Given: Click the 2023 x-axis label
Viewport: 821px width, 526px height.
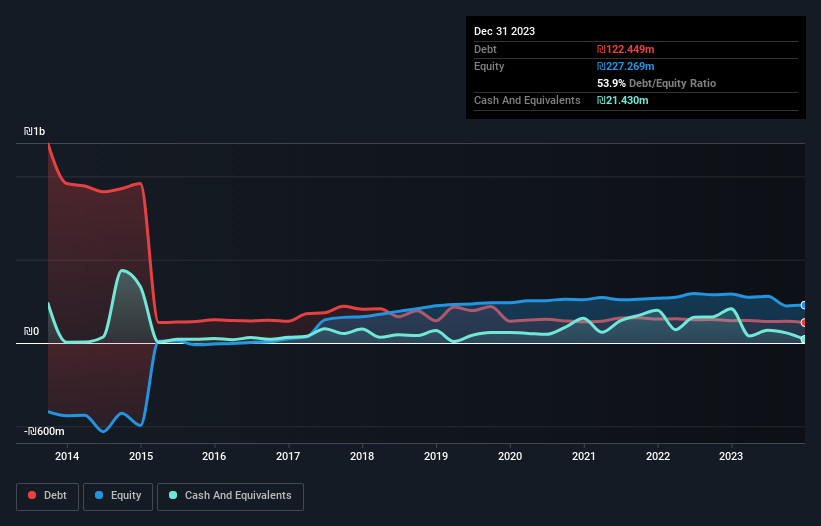Looking at the screenshot, I should 731,456.
